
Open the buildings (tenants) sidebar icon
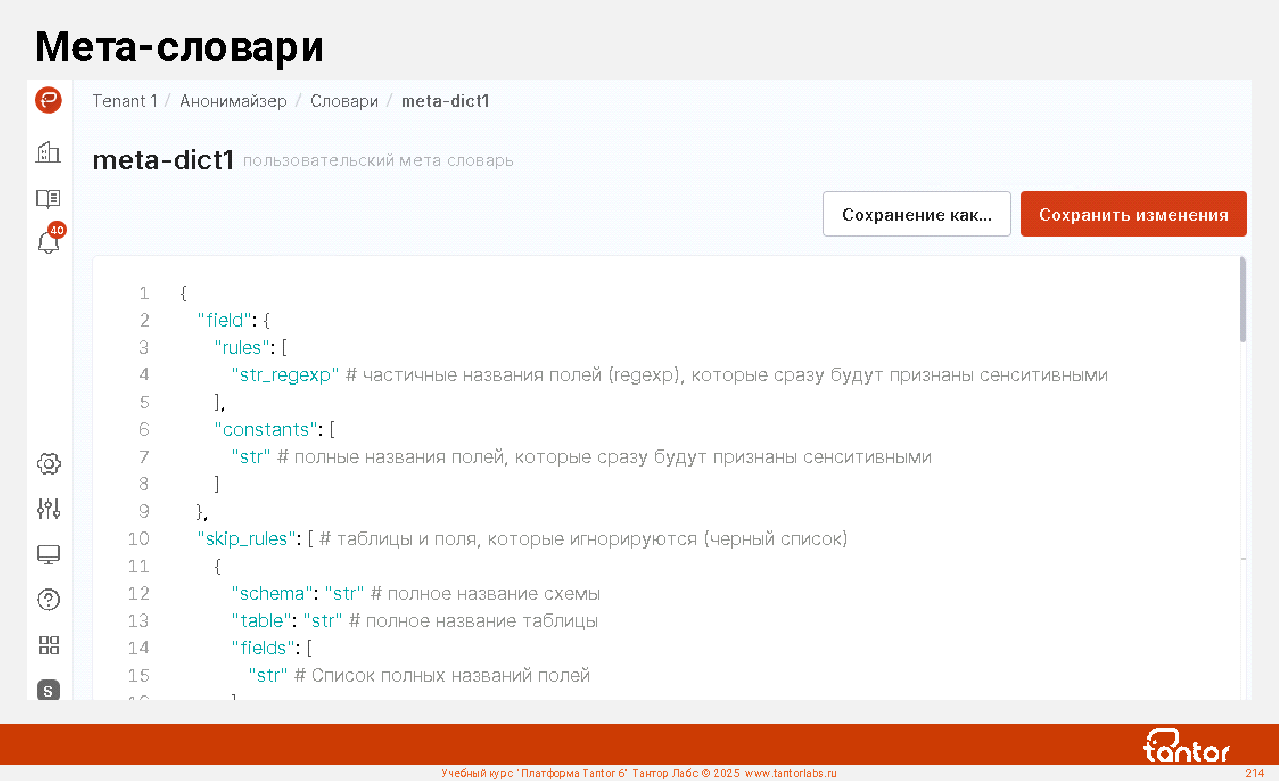click(x=48, y=152)
